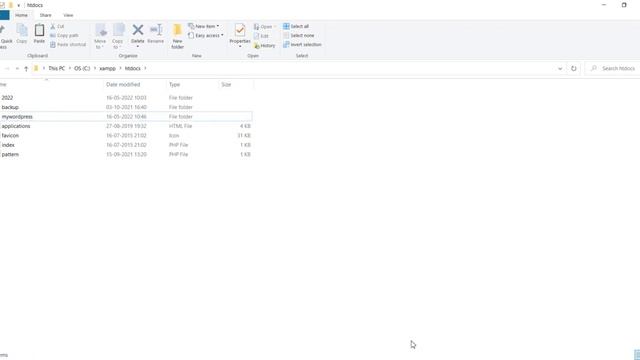Select the applications HTML file
The height and width of the screenshot is (360, 640).
126,126
